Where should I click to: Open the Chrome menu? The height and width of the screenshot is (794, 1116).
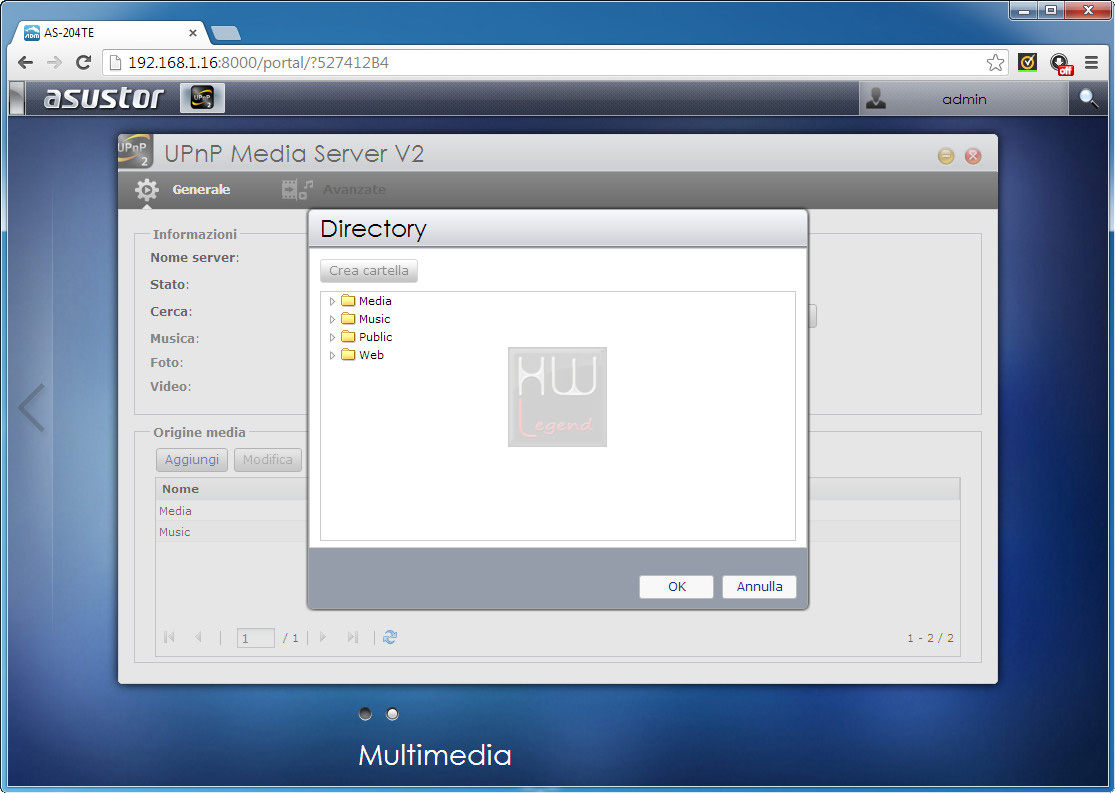pyautogui.click(x=1091, y=63)
